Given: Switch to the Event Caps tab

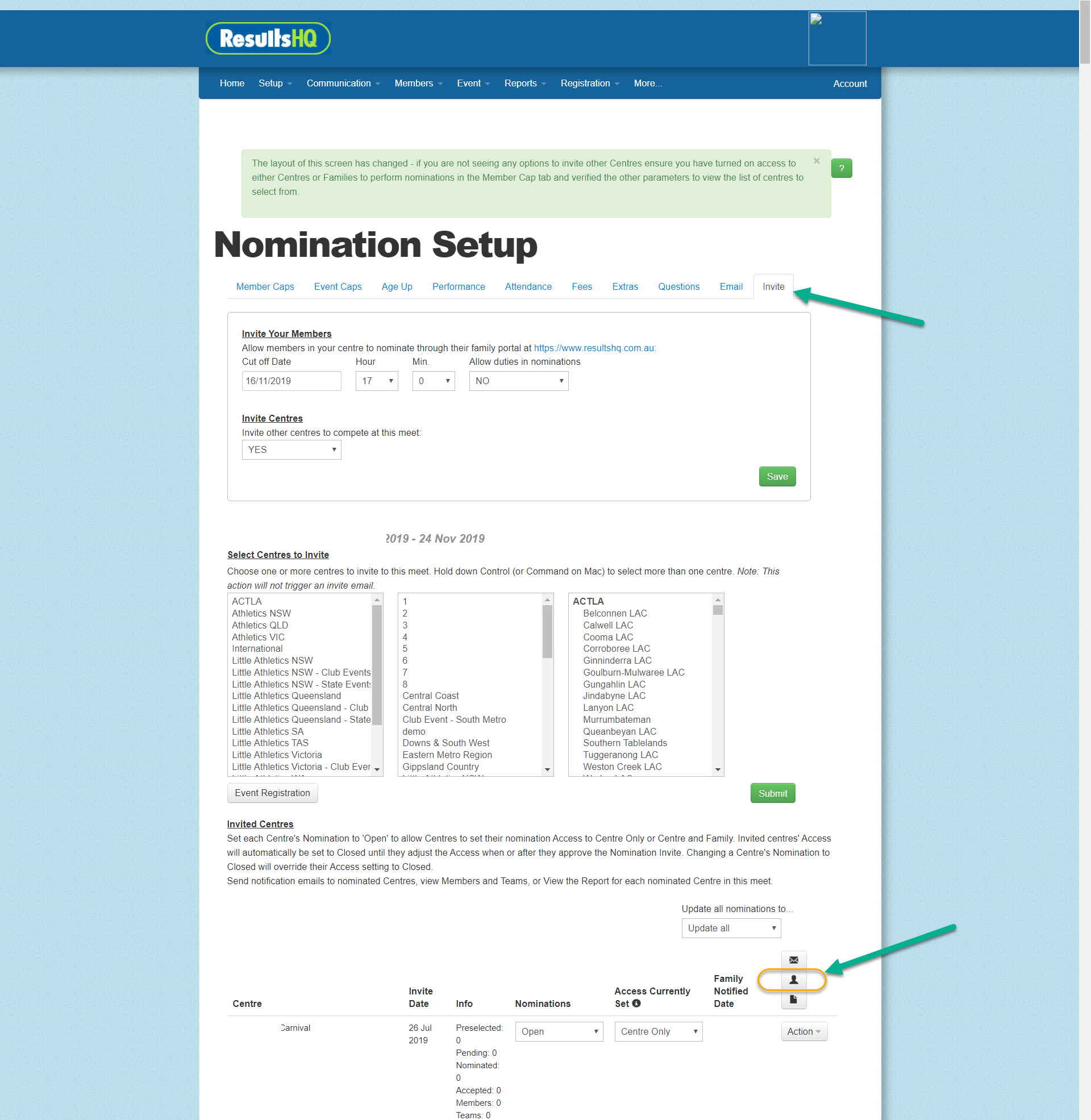Looking at the screenshot, I should [x=338, y=286].
